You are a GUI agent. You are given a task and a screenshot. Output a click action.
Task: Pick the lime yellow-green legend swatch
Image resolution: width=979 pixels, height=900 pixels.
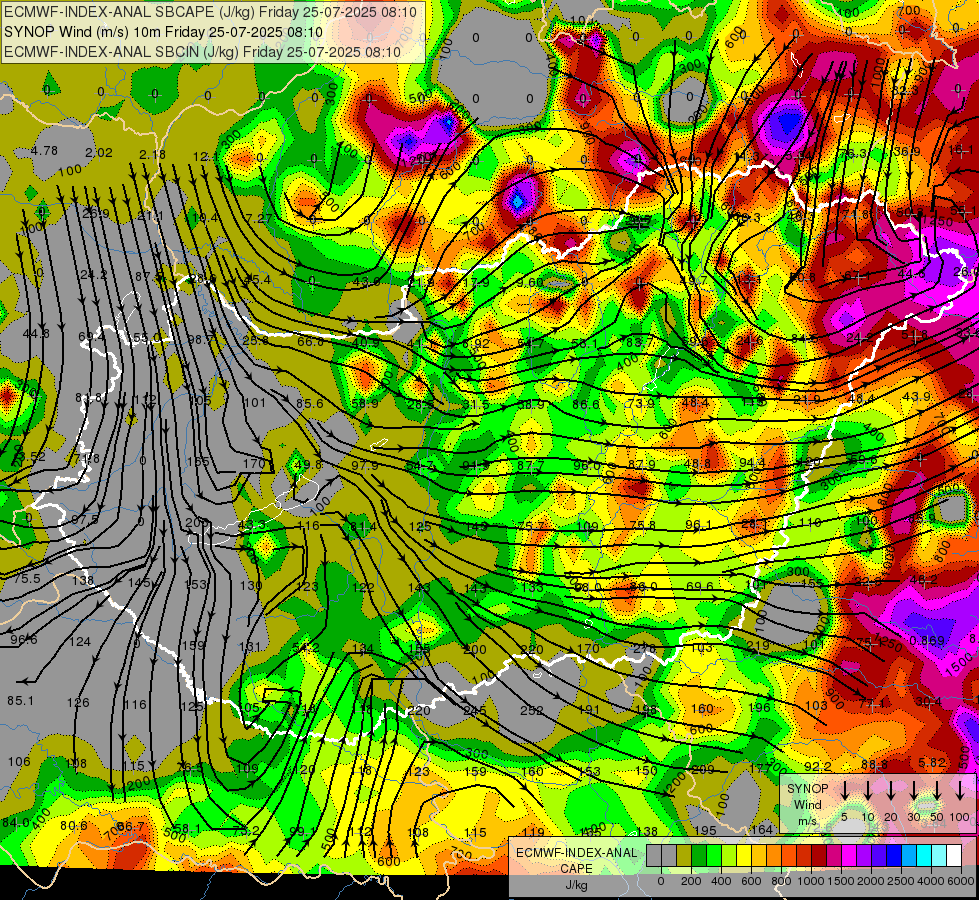(729, 855)
